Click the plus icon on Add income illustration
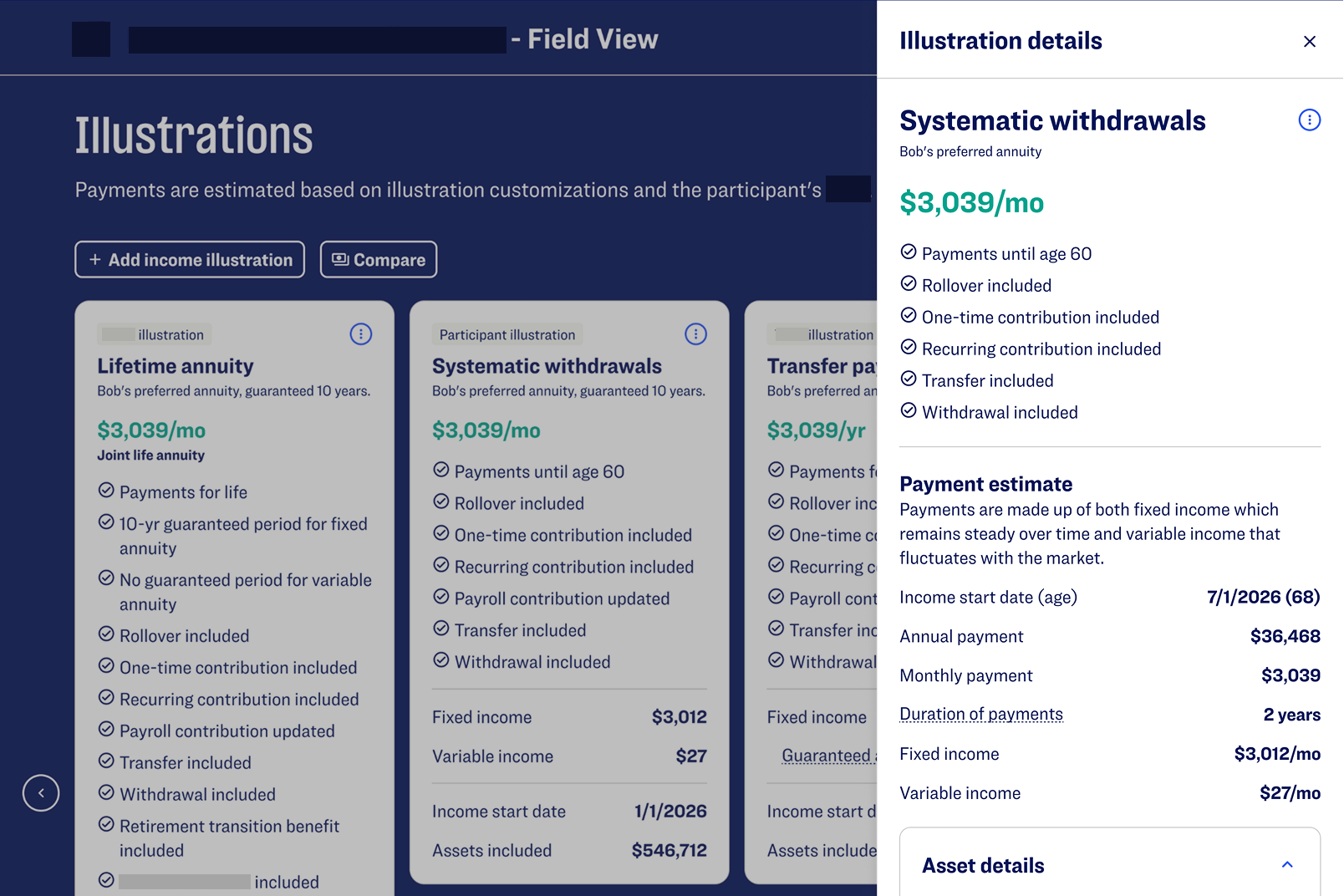This screenshot has width=1344, height=896. tap(94, 260)
